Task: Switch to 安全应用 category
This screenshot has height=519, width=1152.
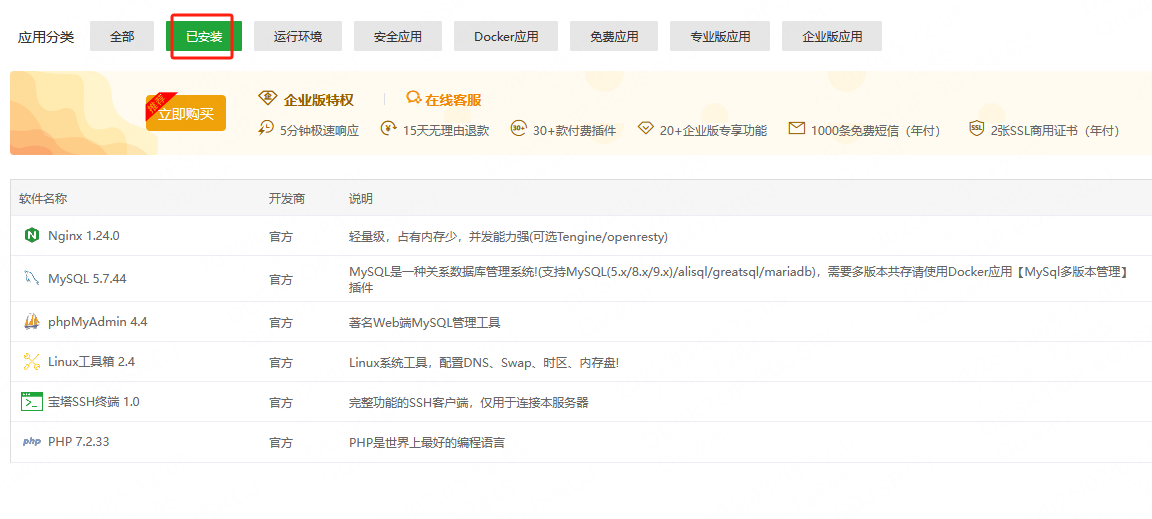Action: point(397,36)
